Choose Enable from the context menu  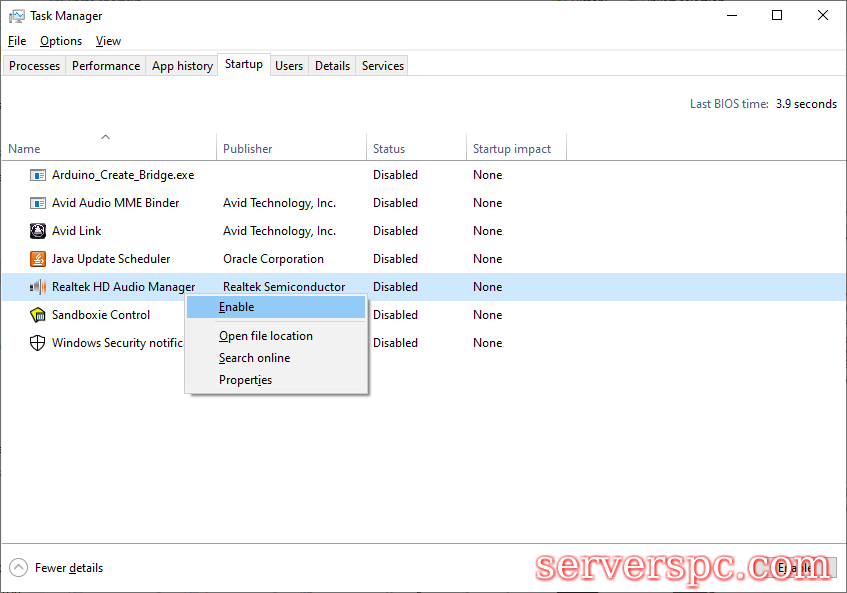click(237, 307)
